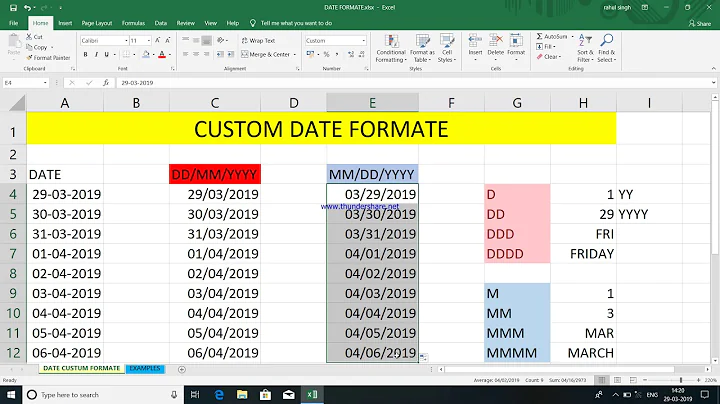The width and height of the screenshot is (720, 404).
Task: Open the font size 11 dropdown
Action: coord(149,40)
